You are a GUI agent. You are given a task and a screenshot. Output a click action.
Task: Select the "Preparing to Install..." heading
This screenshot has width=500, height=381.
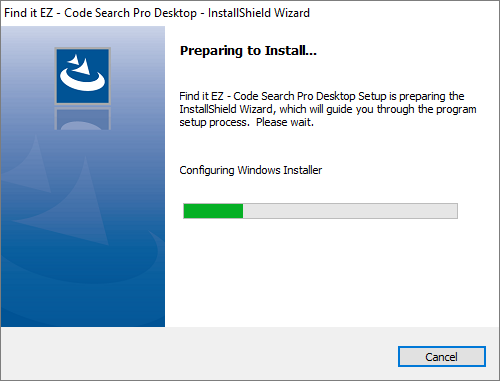(248, 51)
